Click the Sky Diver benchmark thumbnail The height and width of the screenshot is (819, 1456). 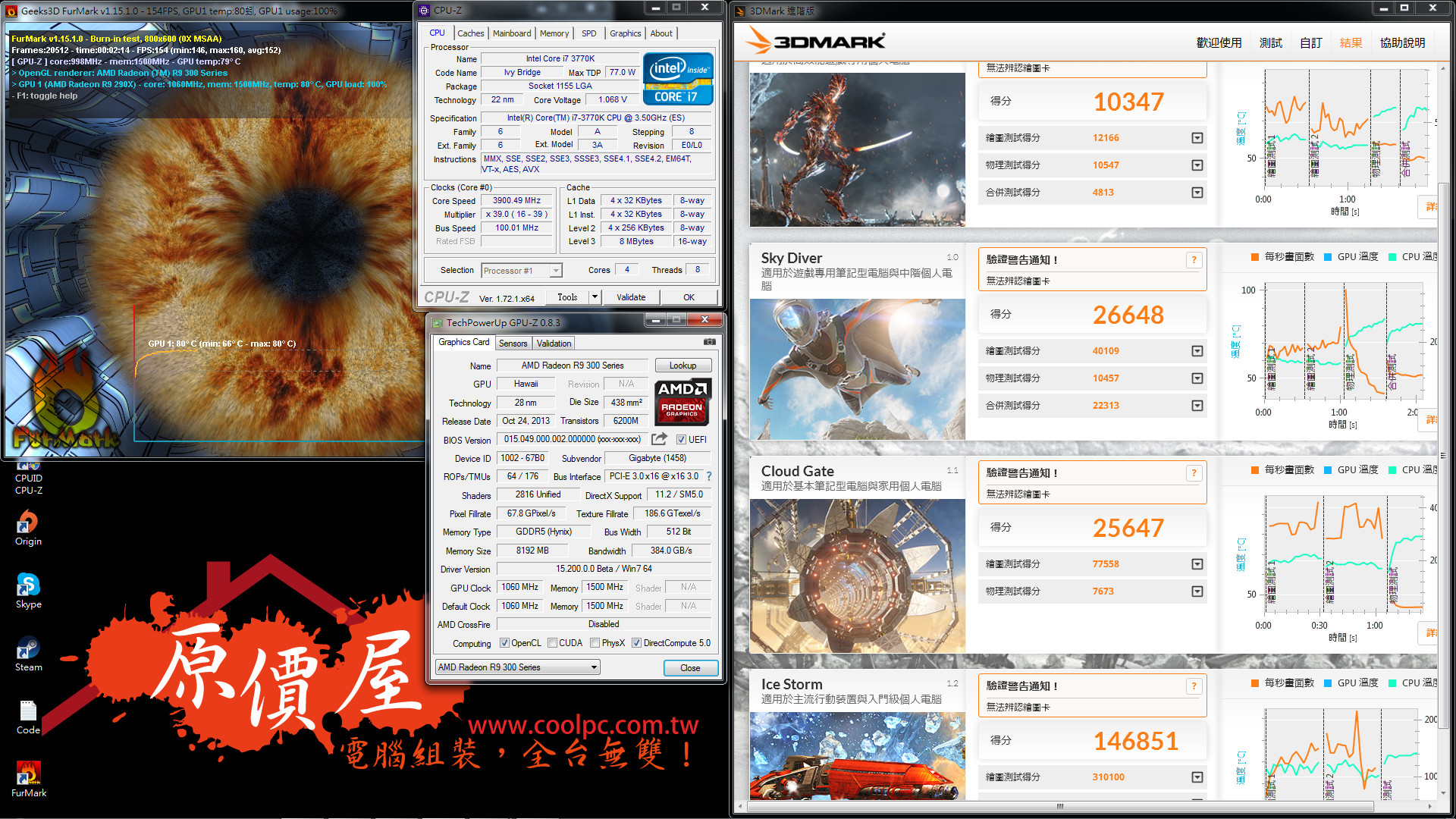point(857,369)
